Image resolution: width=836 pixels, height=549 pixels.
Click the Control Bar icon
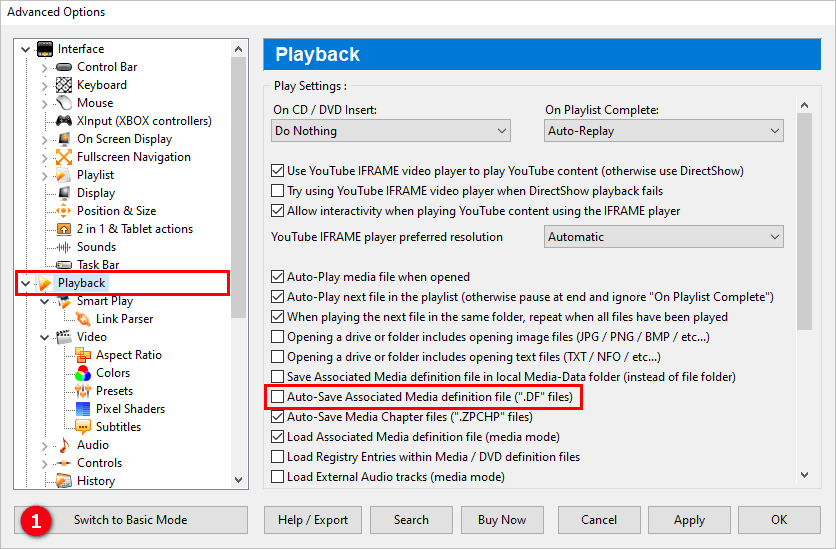coord(64,67)
